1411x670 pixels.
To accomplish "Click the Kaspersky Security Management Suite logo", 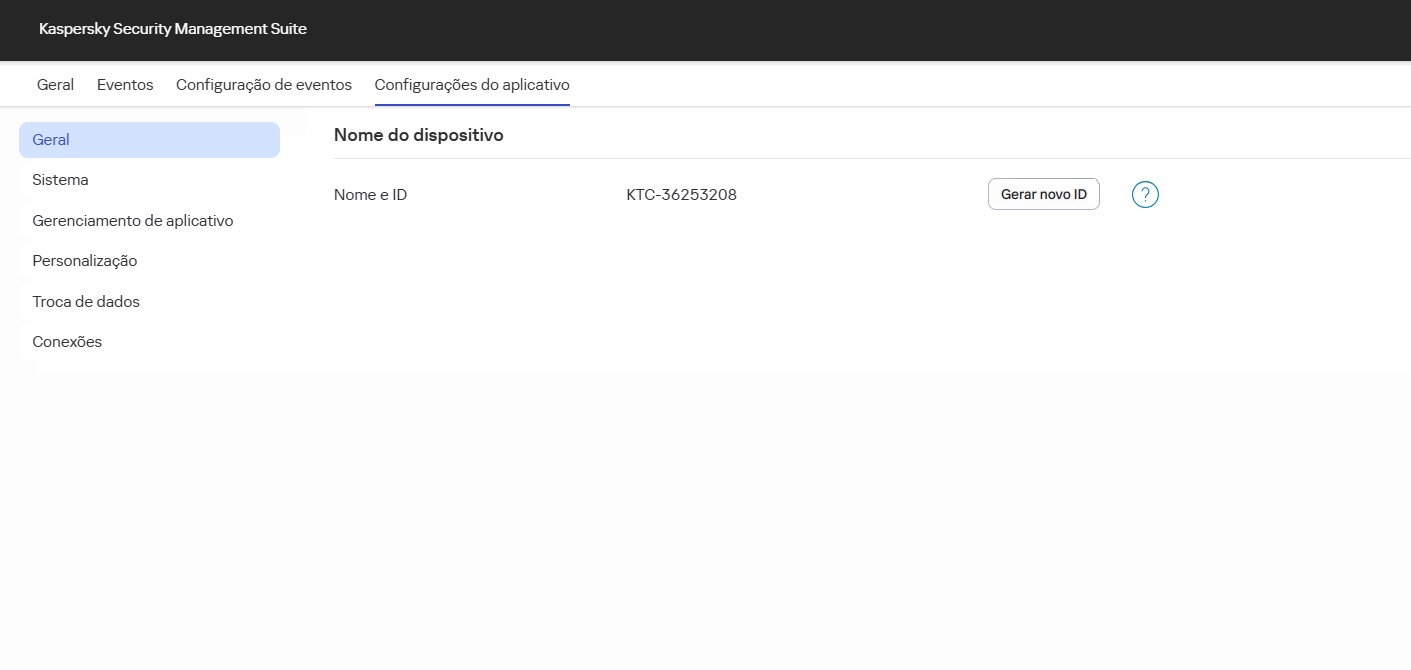I will coord(172,29).
